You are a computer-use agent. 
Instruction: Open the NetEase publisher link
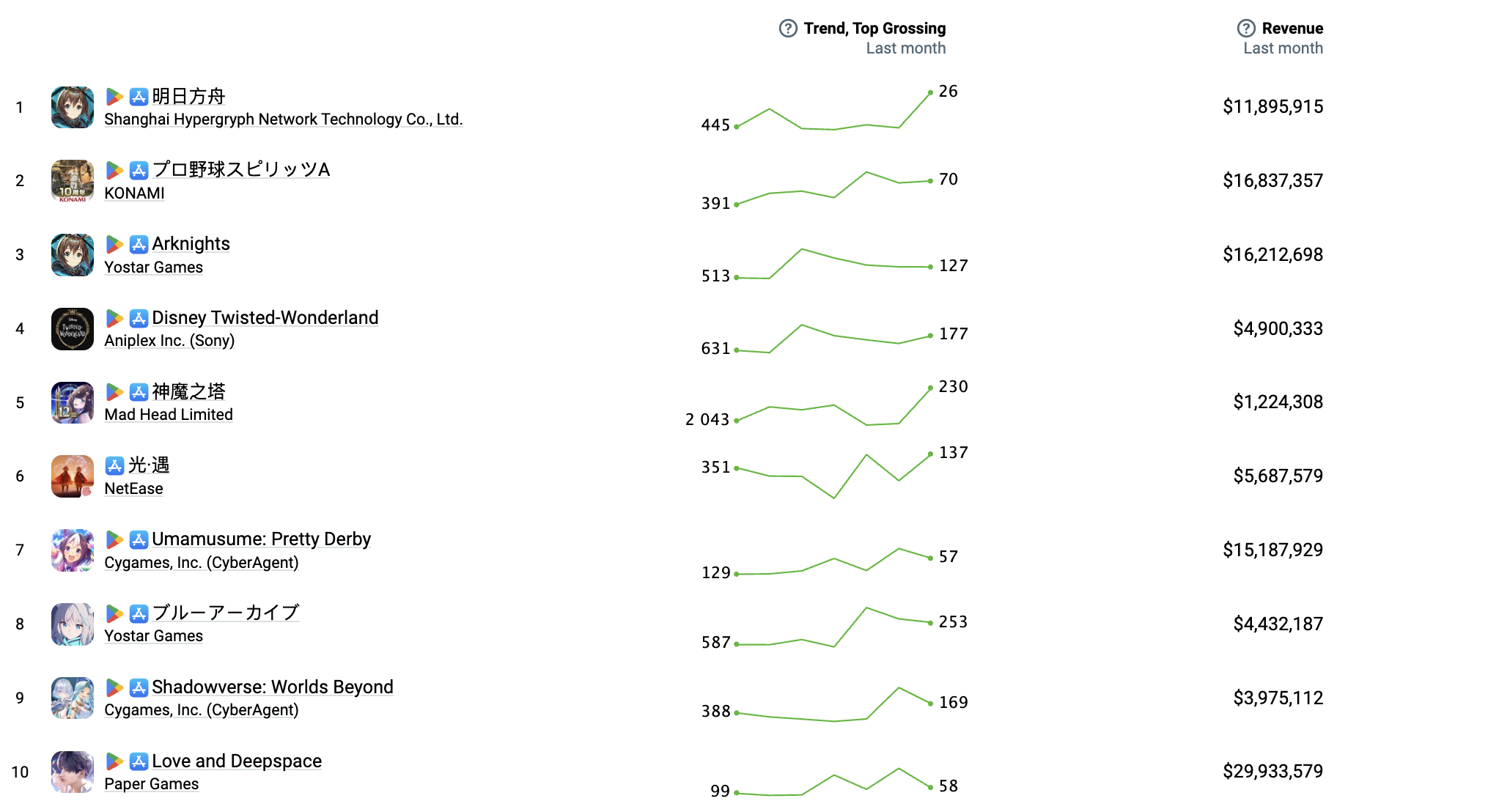coord(133,489)
